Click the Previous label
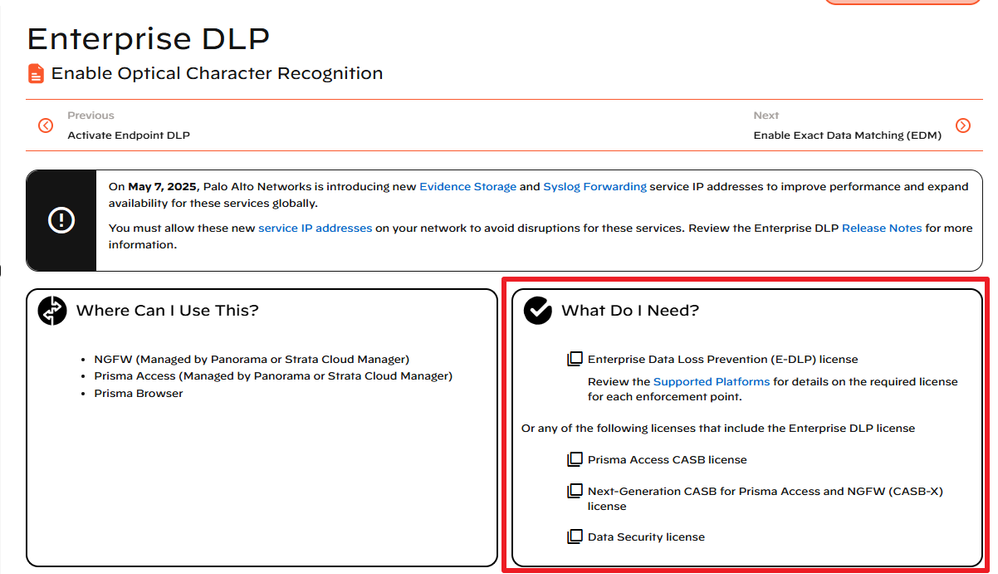The width and height of the screenshot is (998, 574). click(91, 115)
